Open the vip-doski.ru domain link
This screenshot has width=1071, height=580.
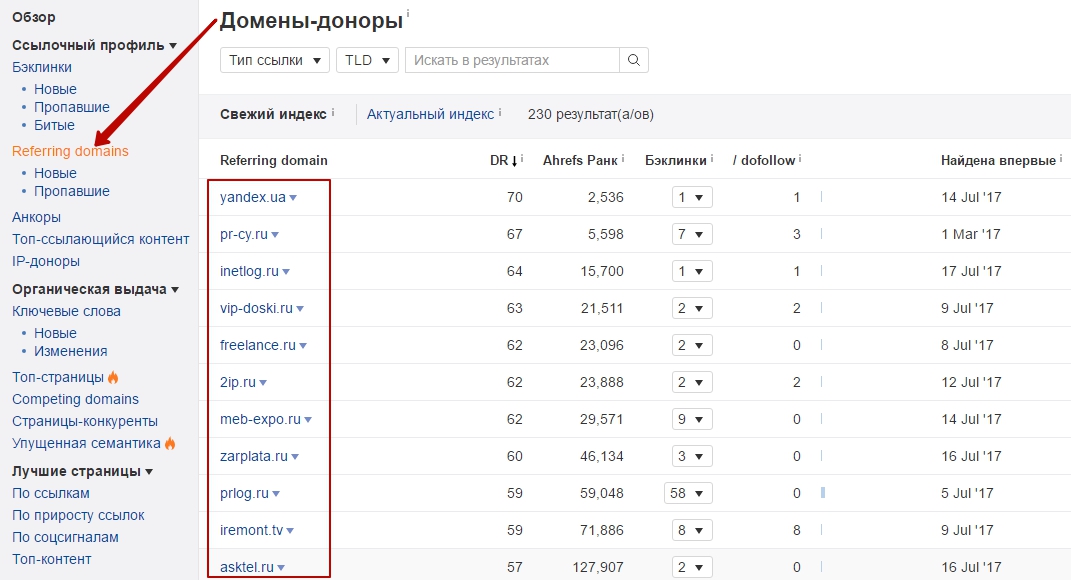pos(256,308)
